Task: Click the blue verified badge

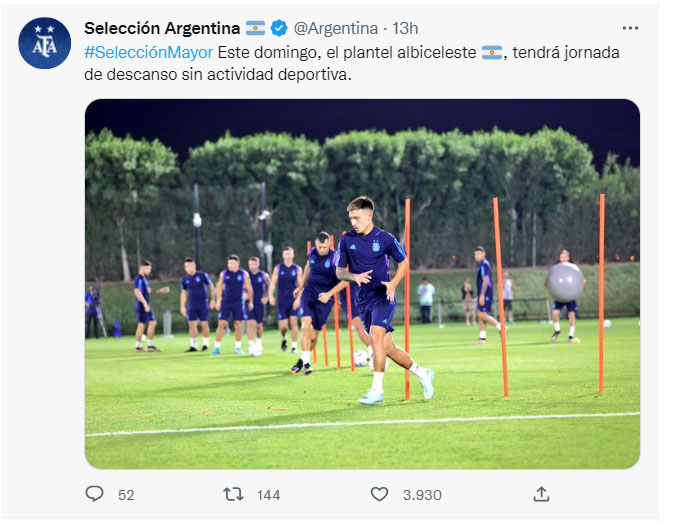Action: pos(279,28)
